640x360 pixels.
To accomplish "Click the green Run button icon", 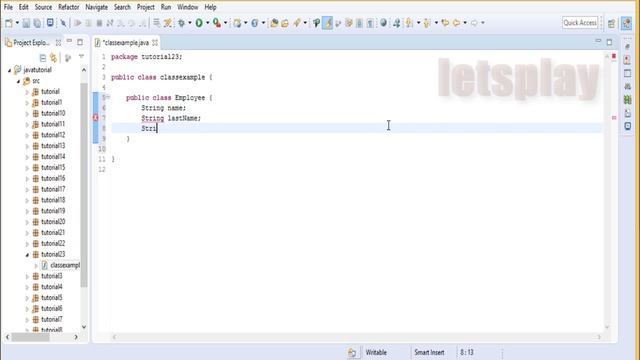I will point(199,23).
